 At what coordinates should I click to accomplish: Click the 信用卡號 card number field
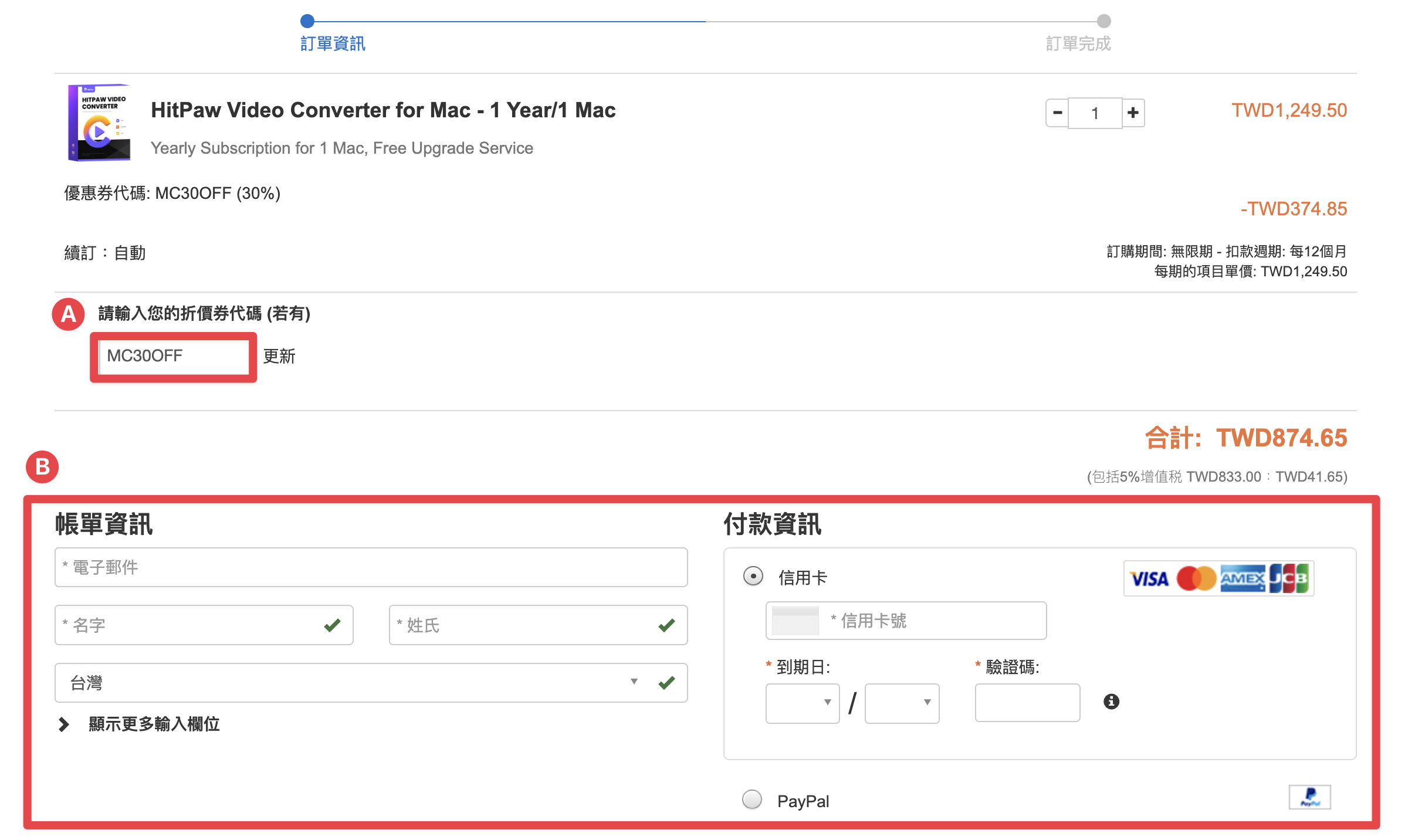click(906, 621)
